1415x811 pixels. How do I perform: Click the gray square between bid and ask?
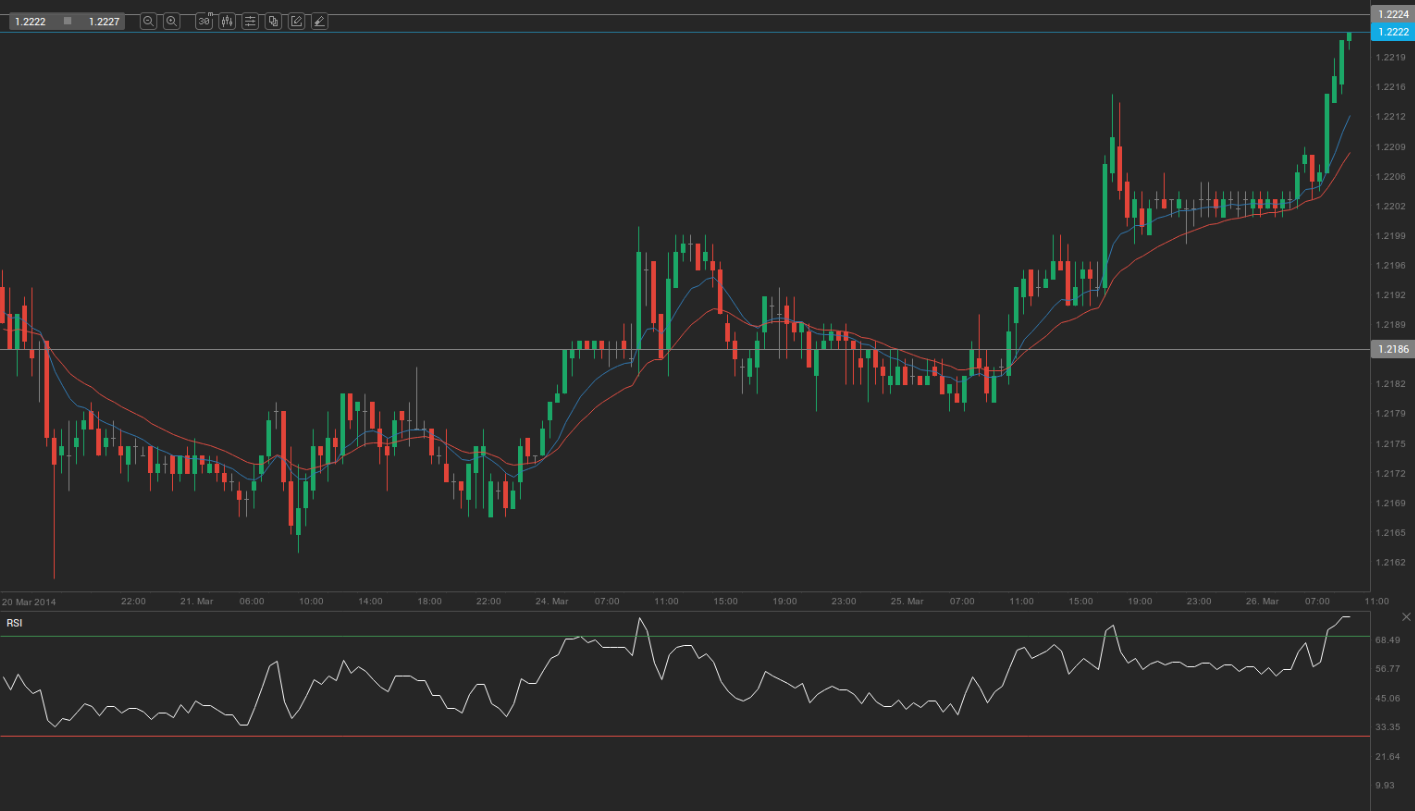67,21
